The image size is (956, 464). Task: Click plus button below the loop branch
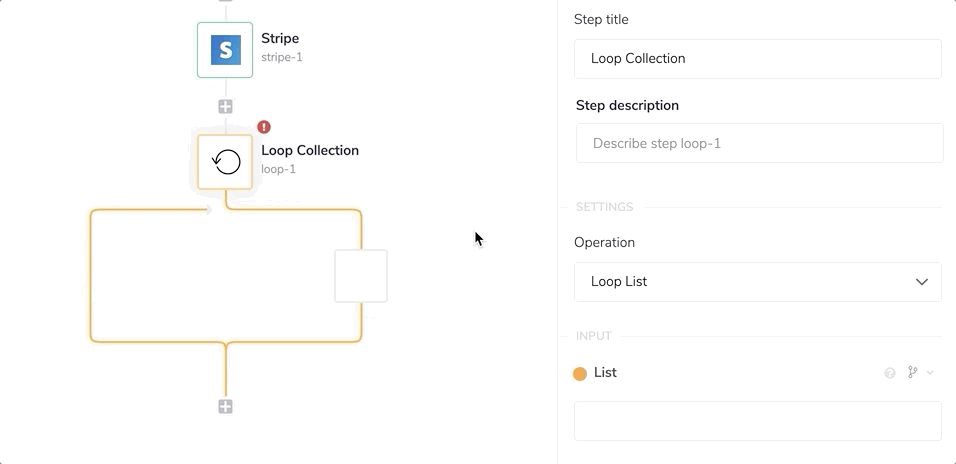pos(226,406)
